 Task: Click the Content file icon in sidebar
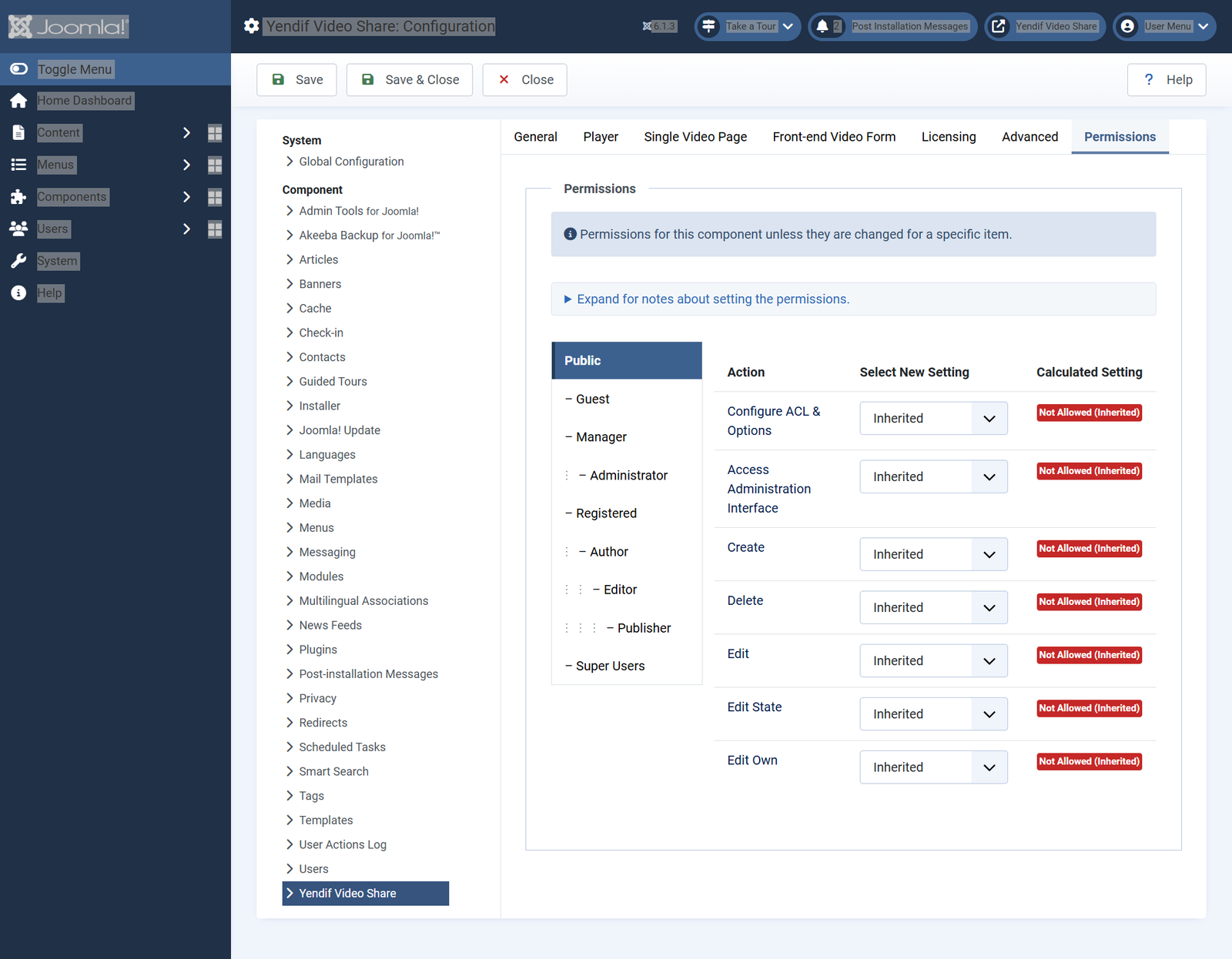click(18, 132)
